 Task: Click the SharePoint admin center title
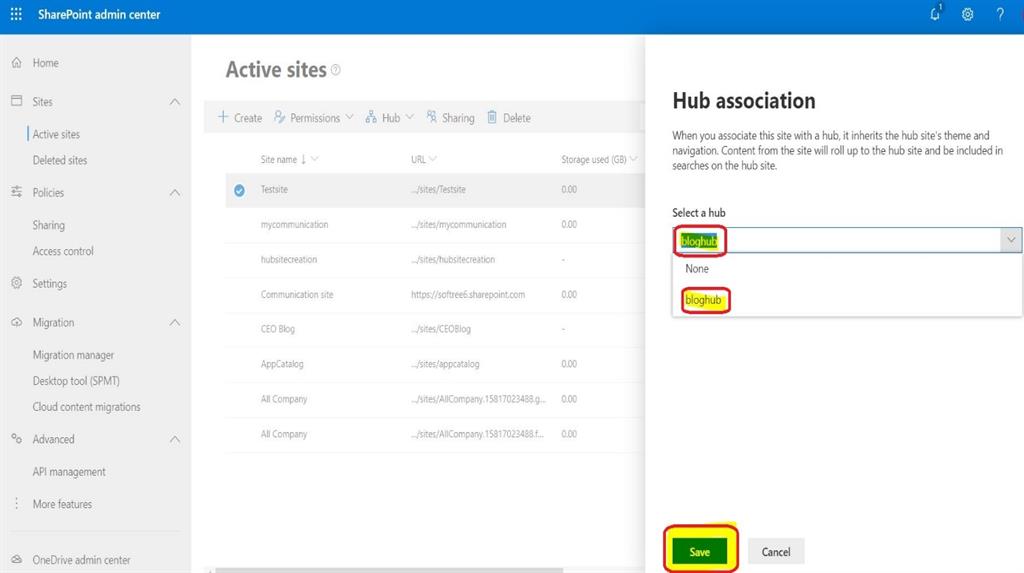(x=99, y=14)
